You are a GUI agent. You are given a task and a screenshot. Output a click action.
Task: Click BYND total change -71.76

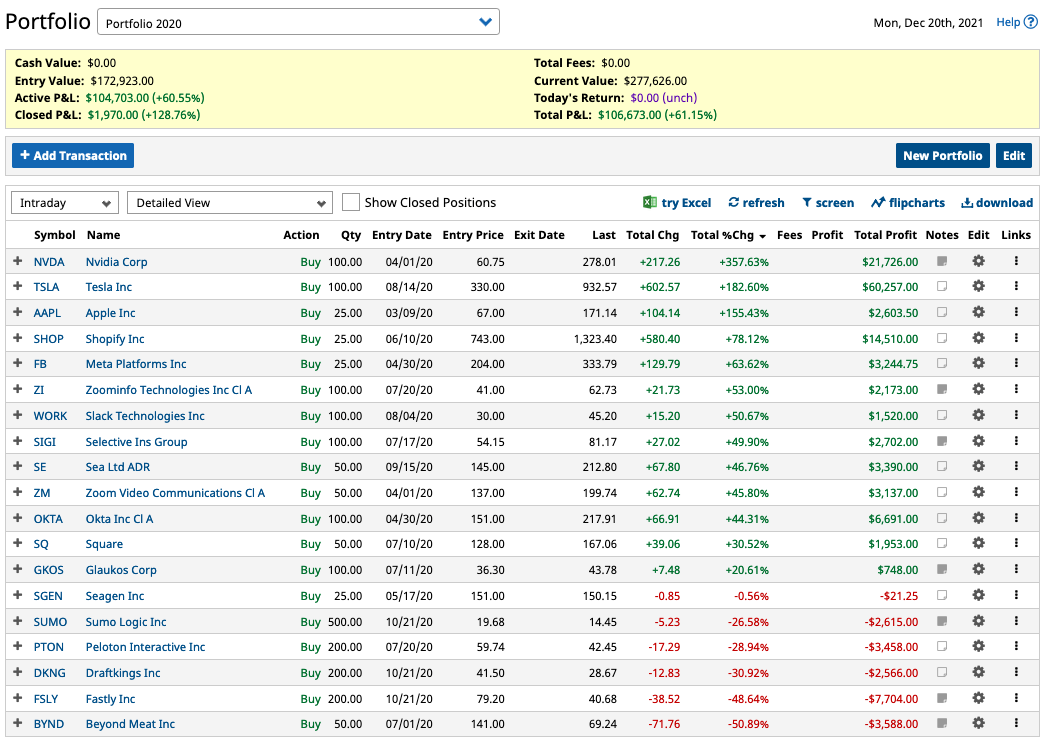tap(664, 724)
